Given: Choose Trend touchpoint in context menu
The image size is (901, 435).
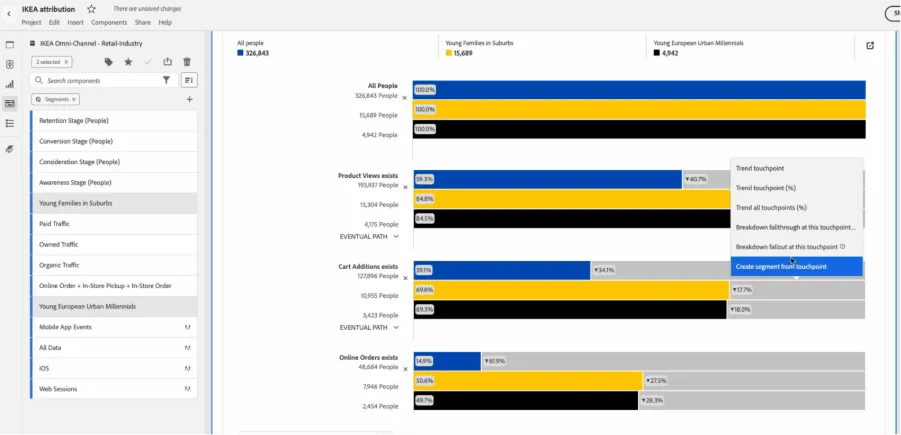Looking at the screenshot, I should [x=796, y=168].
